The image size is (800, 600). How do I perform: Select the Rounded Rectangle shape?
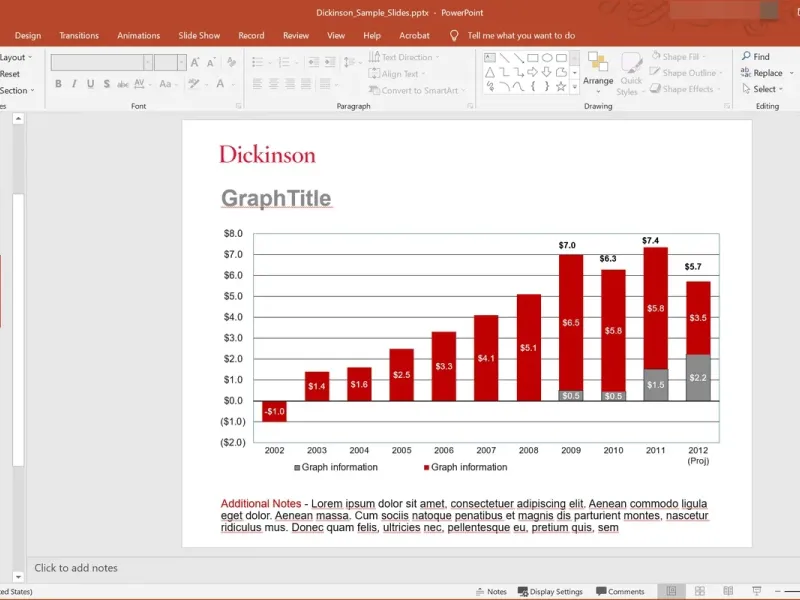click(561, 58)
